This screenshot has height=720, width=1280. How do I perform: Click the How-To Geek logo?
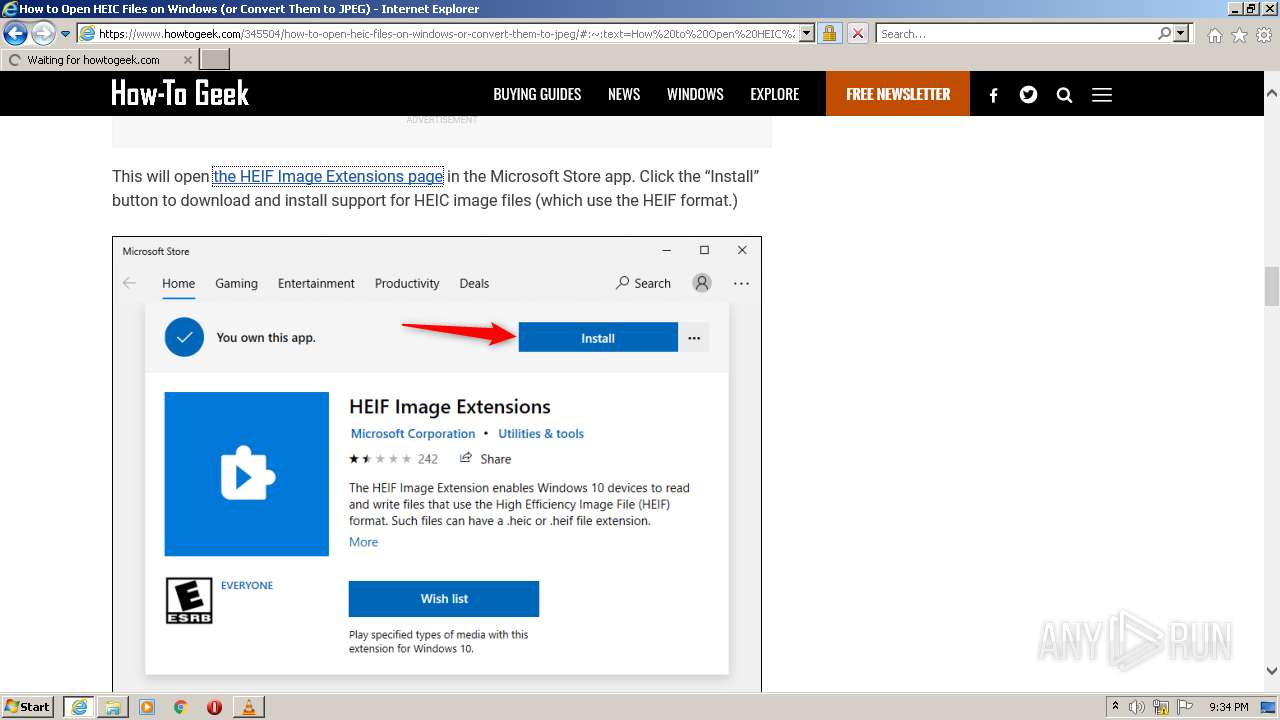180,93
